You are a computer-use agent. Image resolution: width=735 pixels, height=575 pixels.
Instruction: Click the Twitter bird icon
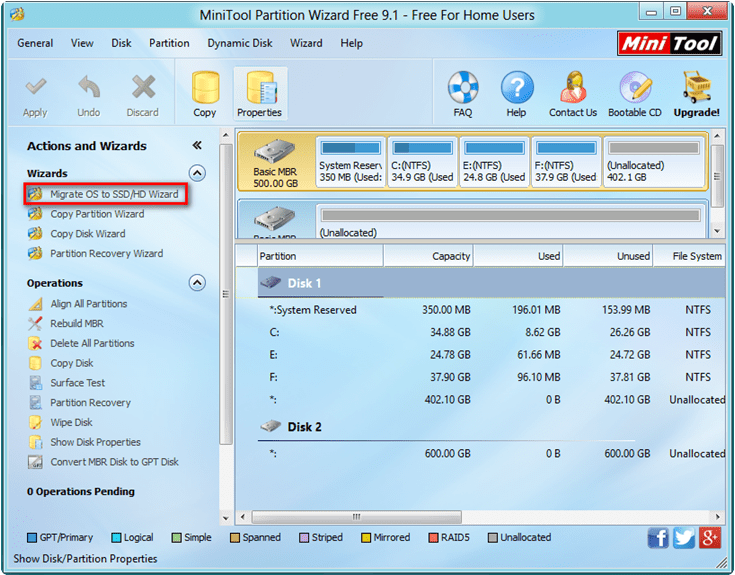pyautogui.click(x=684, y=538)
